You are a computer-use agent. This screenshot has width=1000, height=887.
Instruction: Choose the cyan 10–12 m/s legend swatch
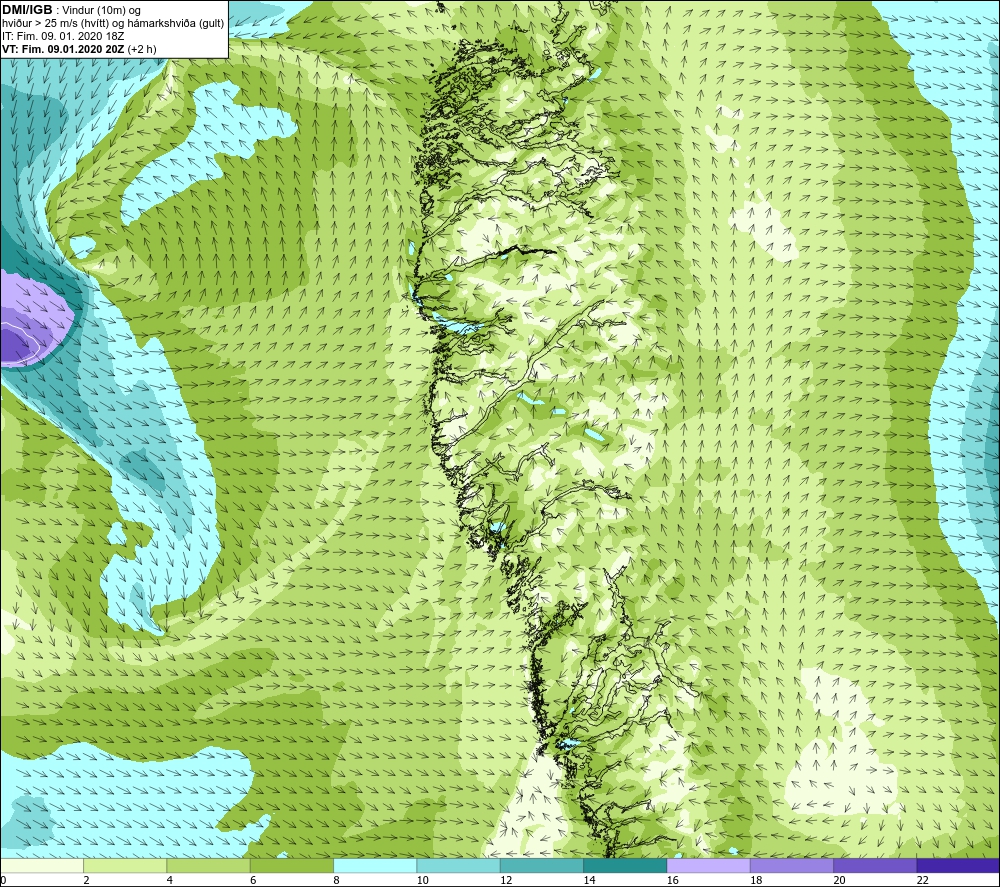point(459,865)
